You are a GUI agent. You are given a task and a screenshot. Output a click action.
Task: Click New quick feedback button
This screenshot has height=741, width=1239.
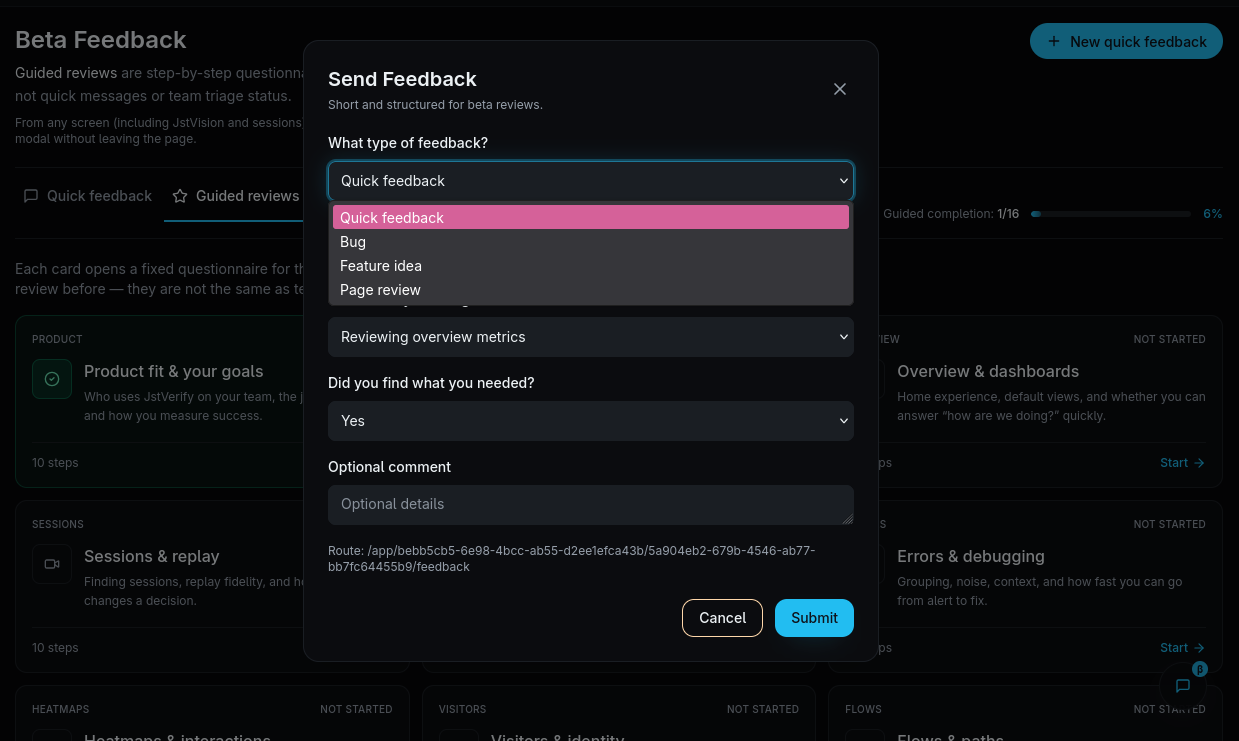(1126, 41)
